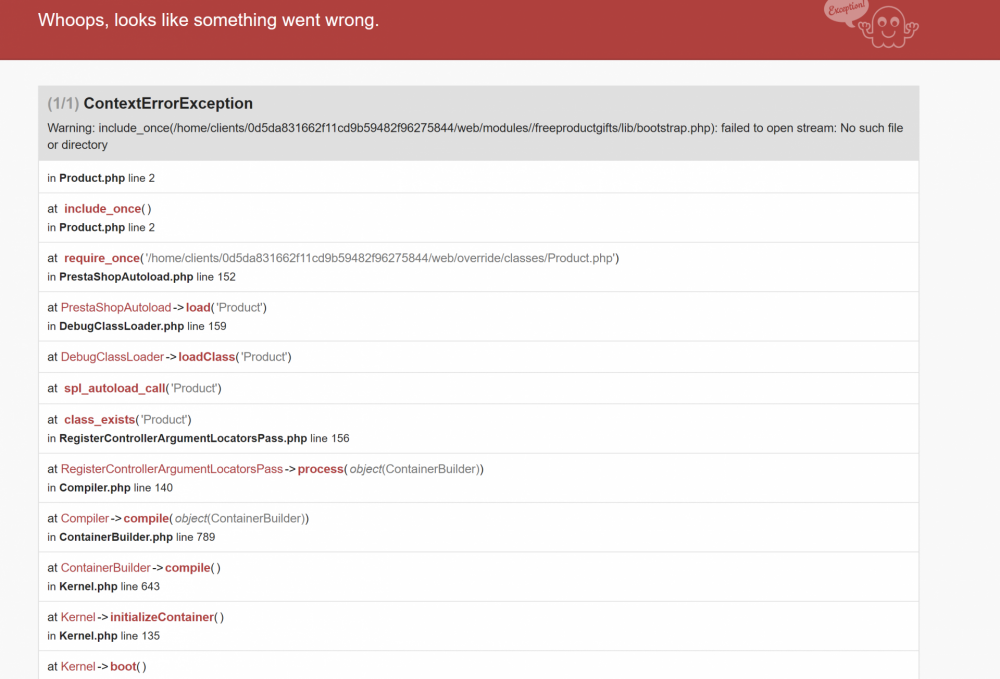Click the process method name
The height and width of the screenshot is (679, 1000).
pos(321,469)
